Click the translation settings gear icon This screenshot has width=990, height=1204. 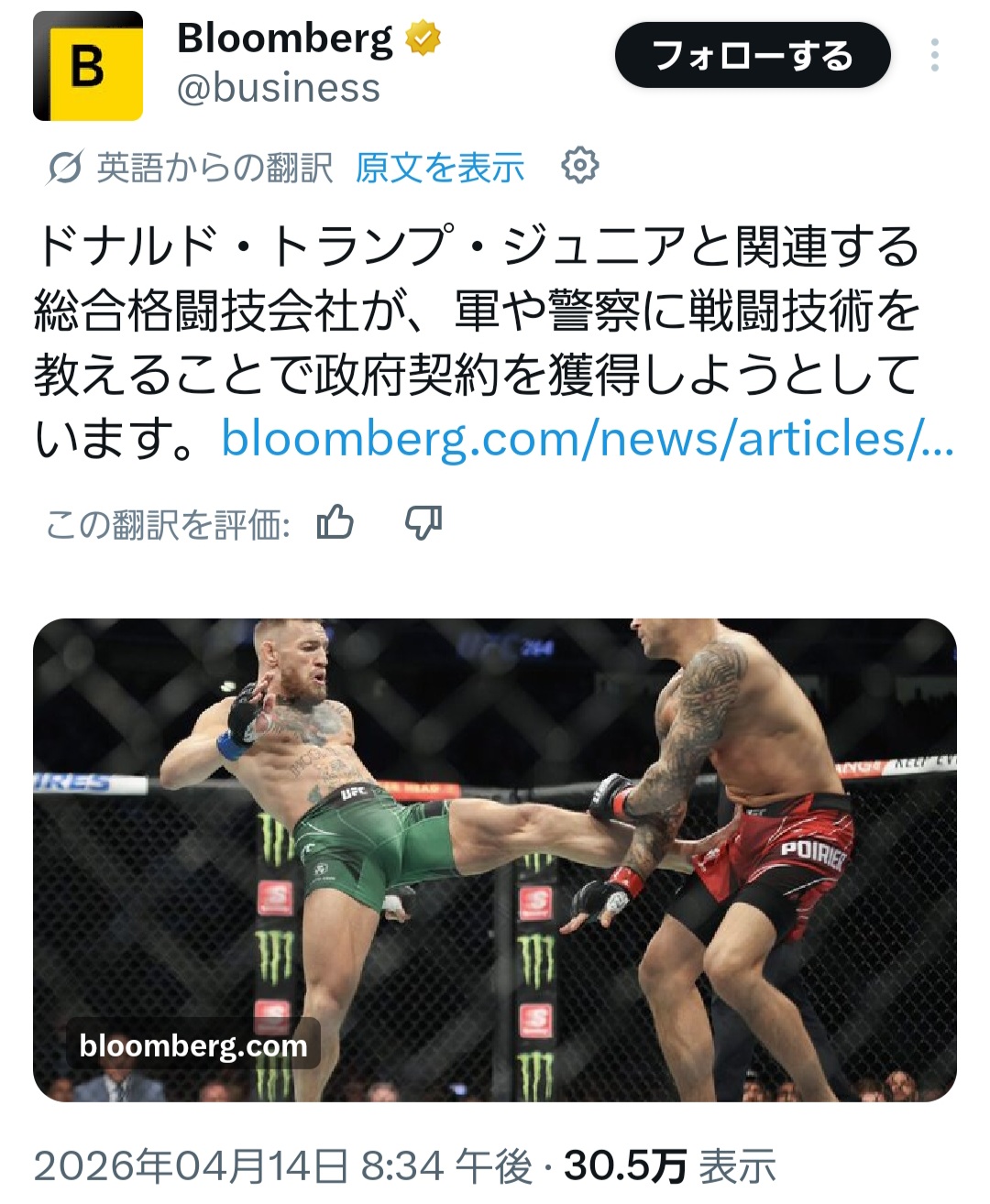tap(579, 166)
